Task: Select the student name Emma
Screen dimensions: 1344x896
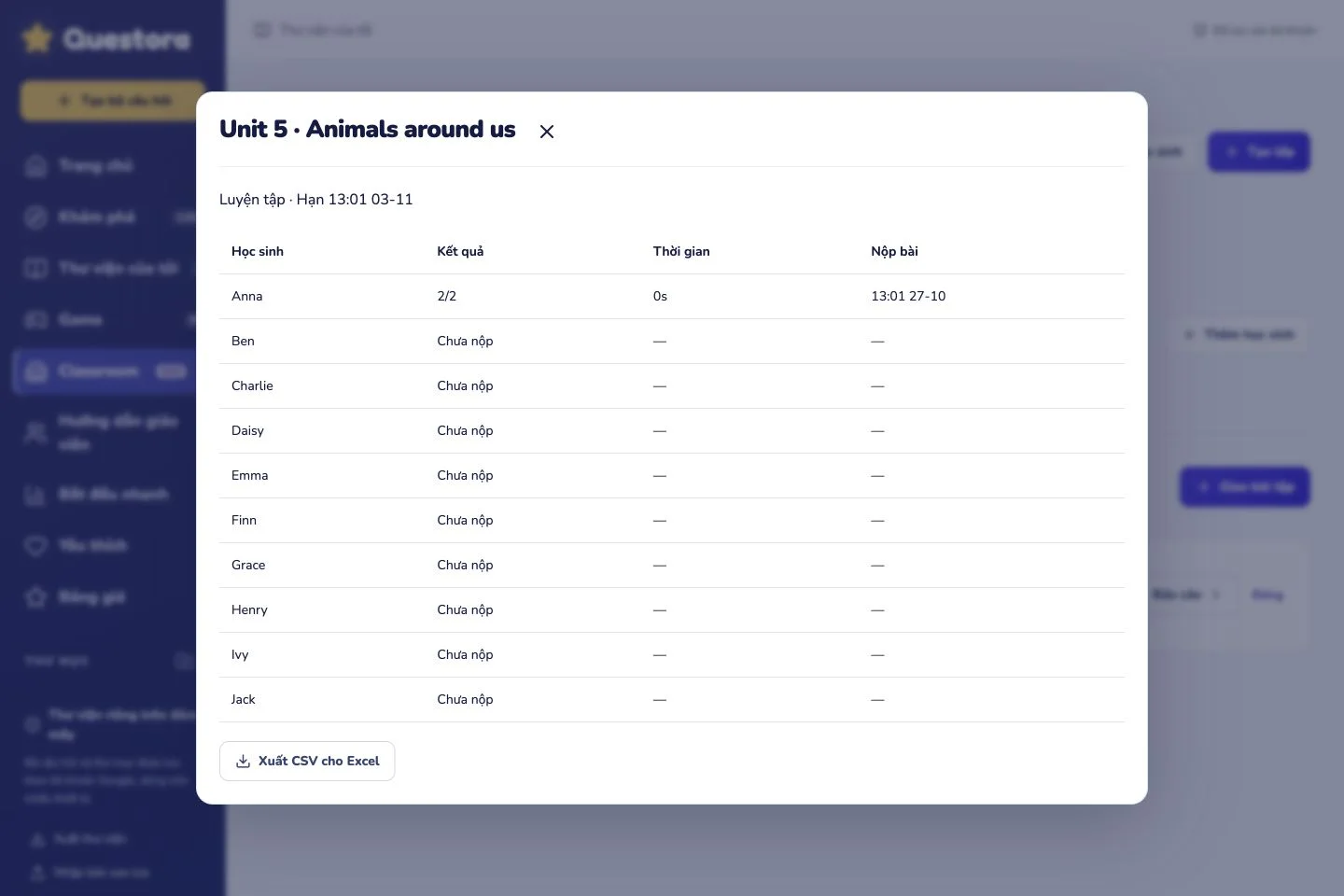Action: tap(250, 476)
